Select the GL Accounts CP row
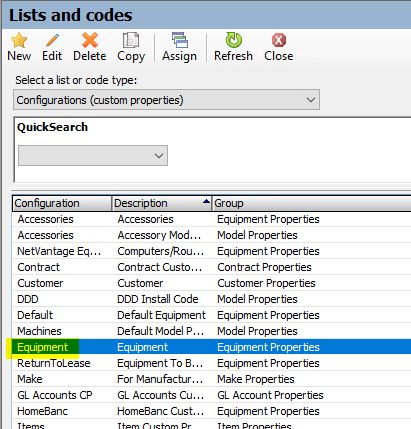This screenshot has height=429, width=411. 212,395
